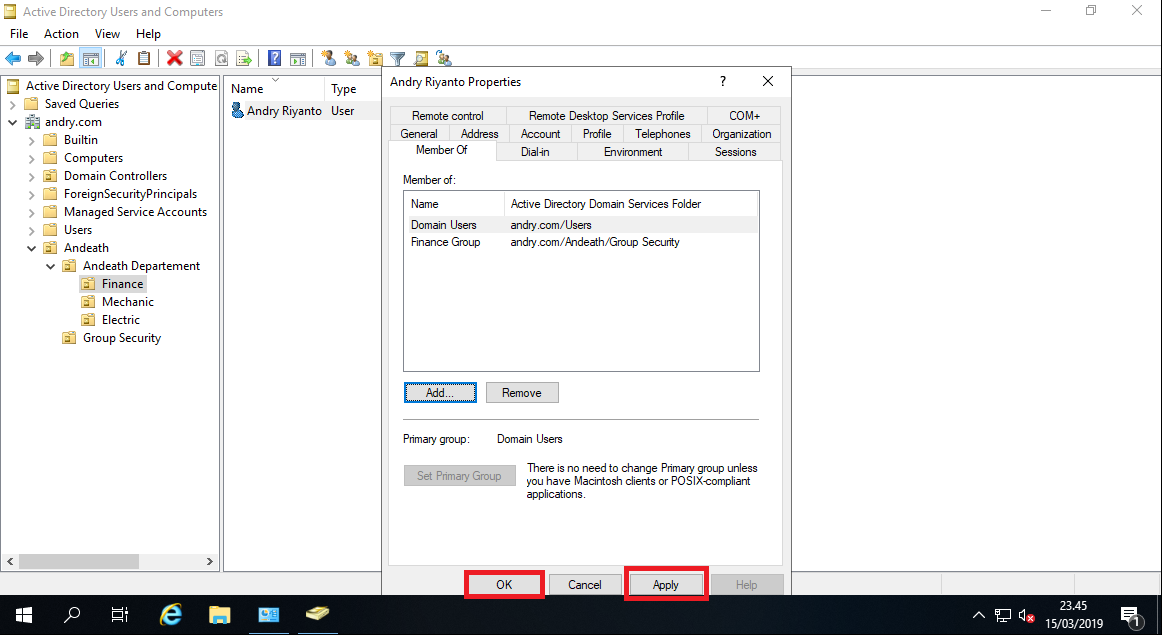Collapse the Andeath organizational unit
The image size is (1162, 635).
coord(31,248)
